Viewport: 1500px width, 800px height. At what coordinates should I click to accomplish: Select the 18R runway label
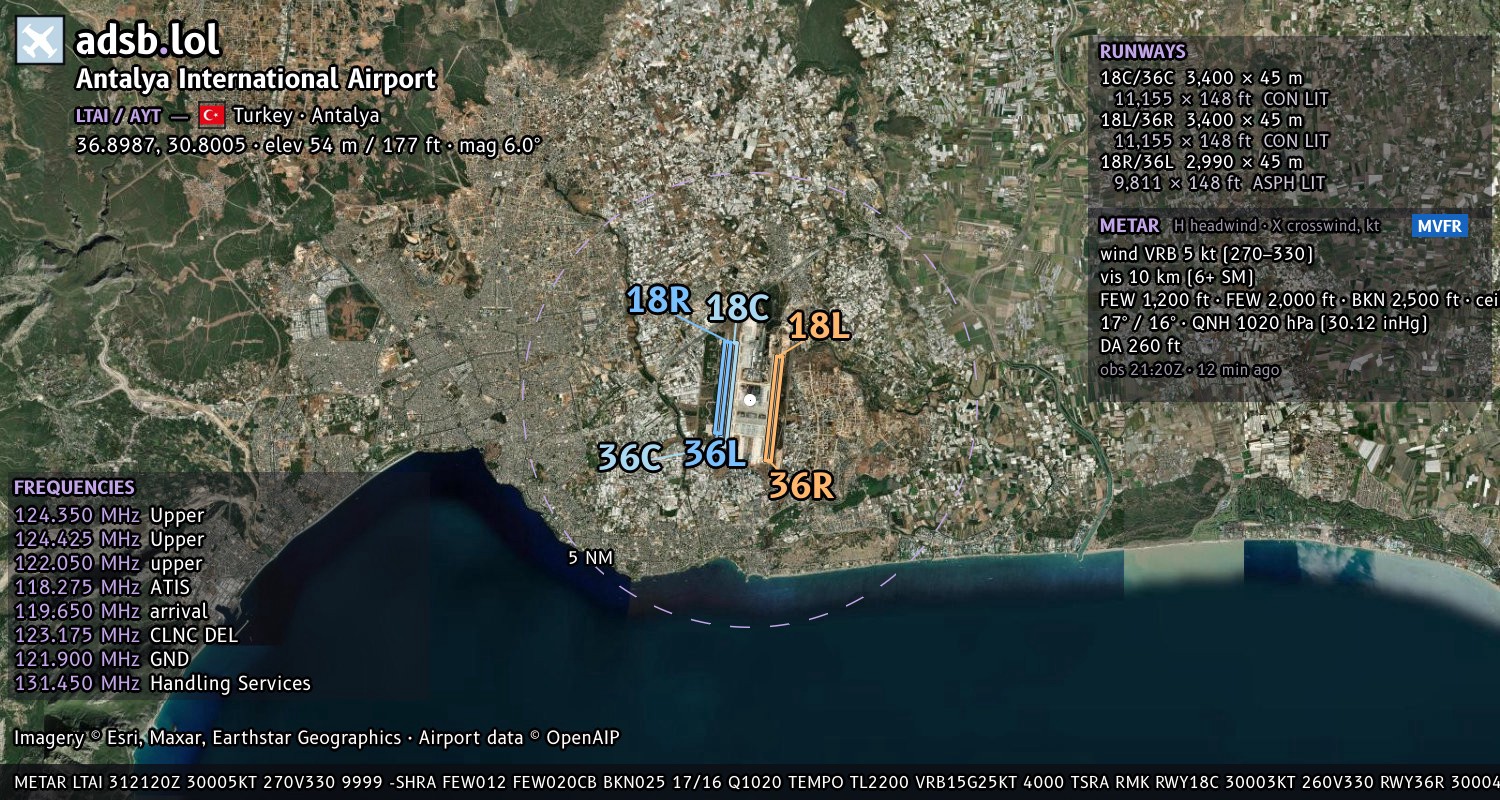(x=659, y=299)
